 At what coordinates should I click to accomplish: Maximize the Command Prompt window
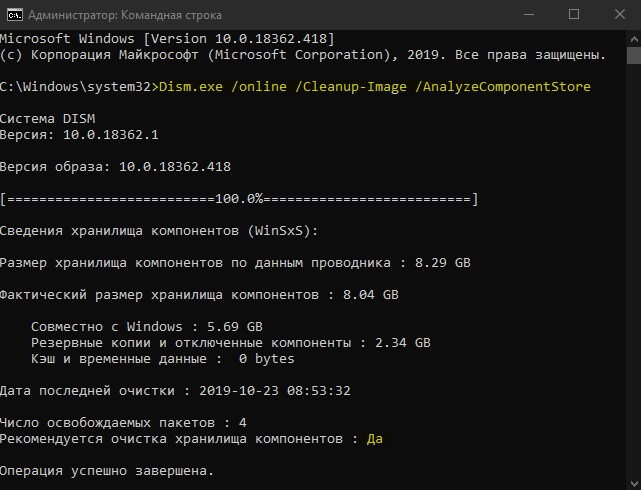[x=574, y=15]
